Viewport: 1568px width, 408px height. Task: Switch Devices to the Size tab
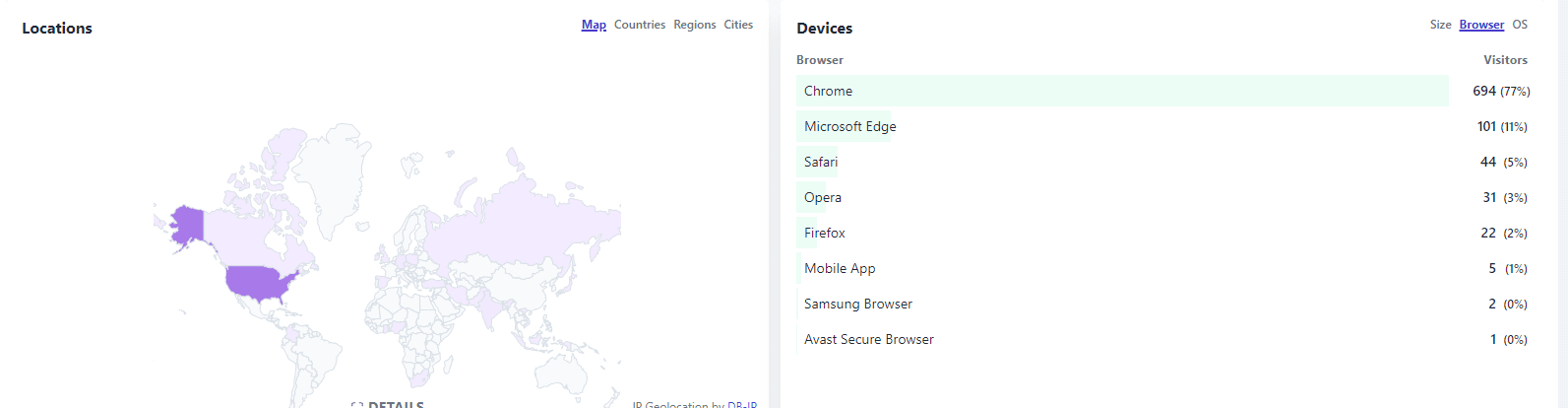pos(1441,25)
